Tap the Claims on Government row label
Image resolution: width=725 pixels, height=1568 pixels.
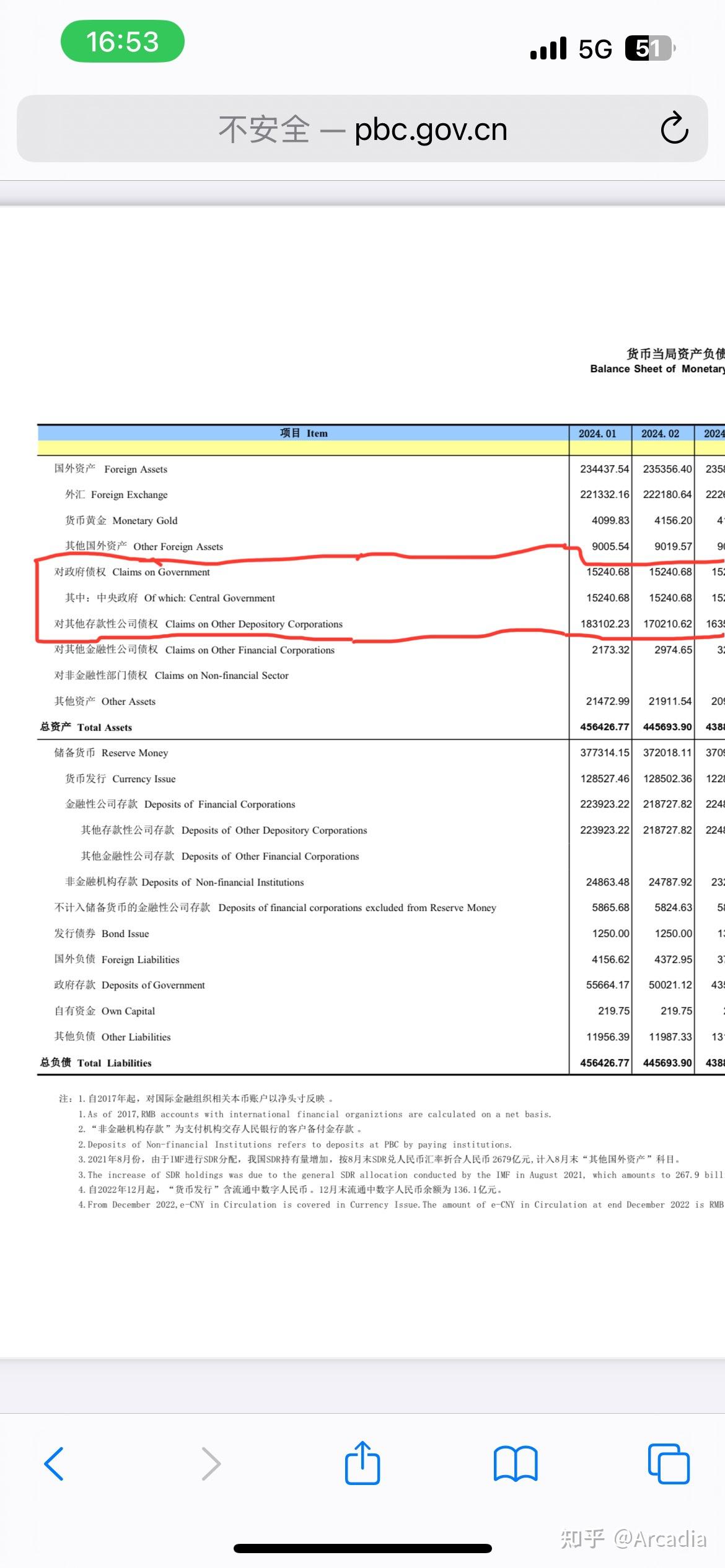tap(132, 572)
